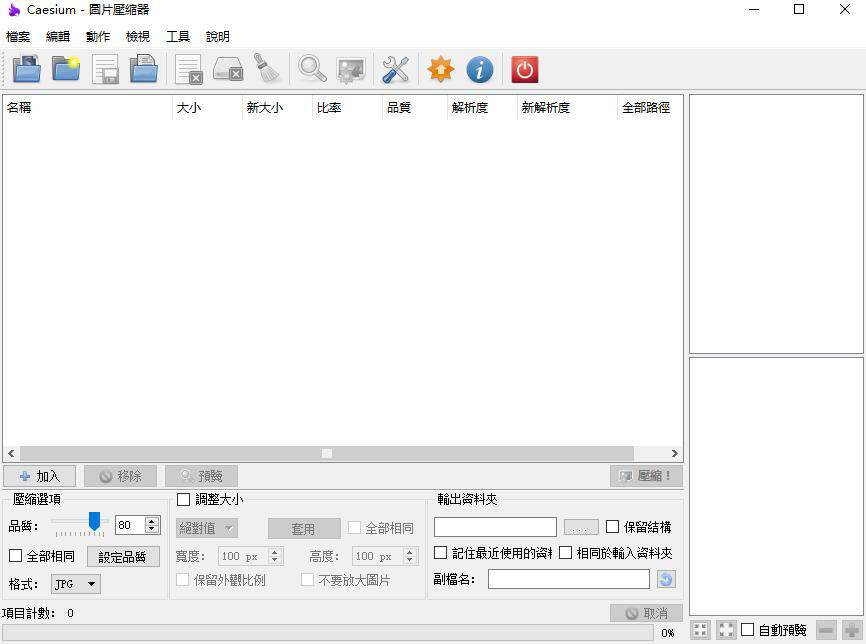This screenshot has height=644, width=866.
Task: Click the orange update check icon
Action: pyautogui.click(x=441, y=70)
